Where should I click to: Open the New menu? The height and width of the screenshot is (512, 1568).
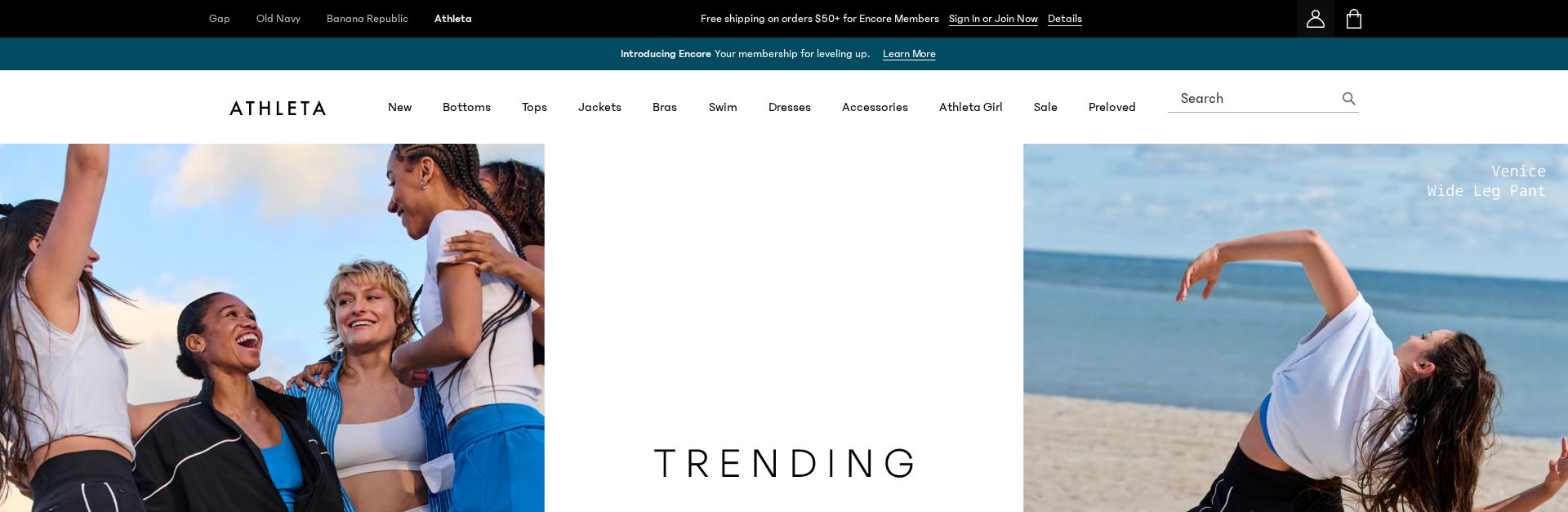[x=400, y=107]
